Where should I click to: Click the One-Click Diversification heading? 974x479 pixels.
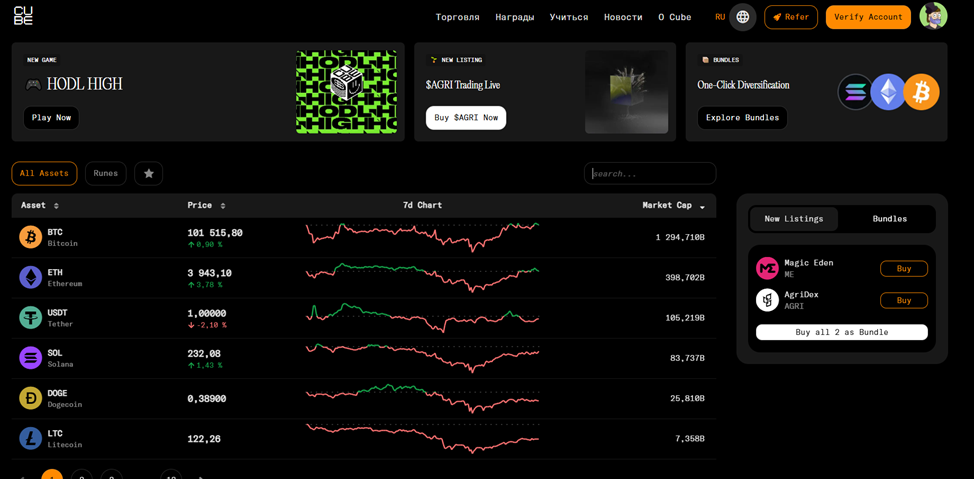click(743, 84)
